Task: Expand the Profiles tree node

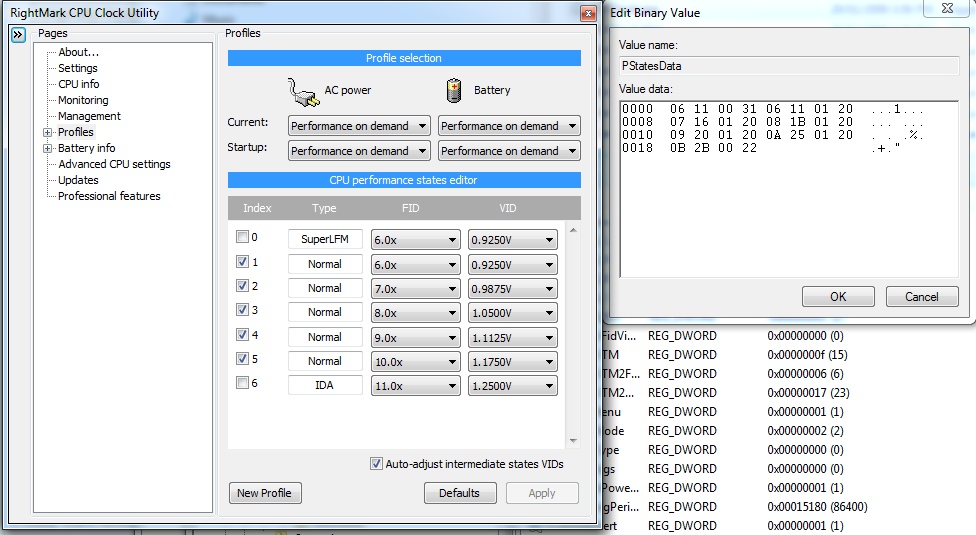Action: (x=47, y=133)
